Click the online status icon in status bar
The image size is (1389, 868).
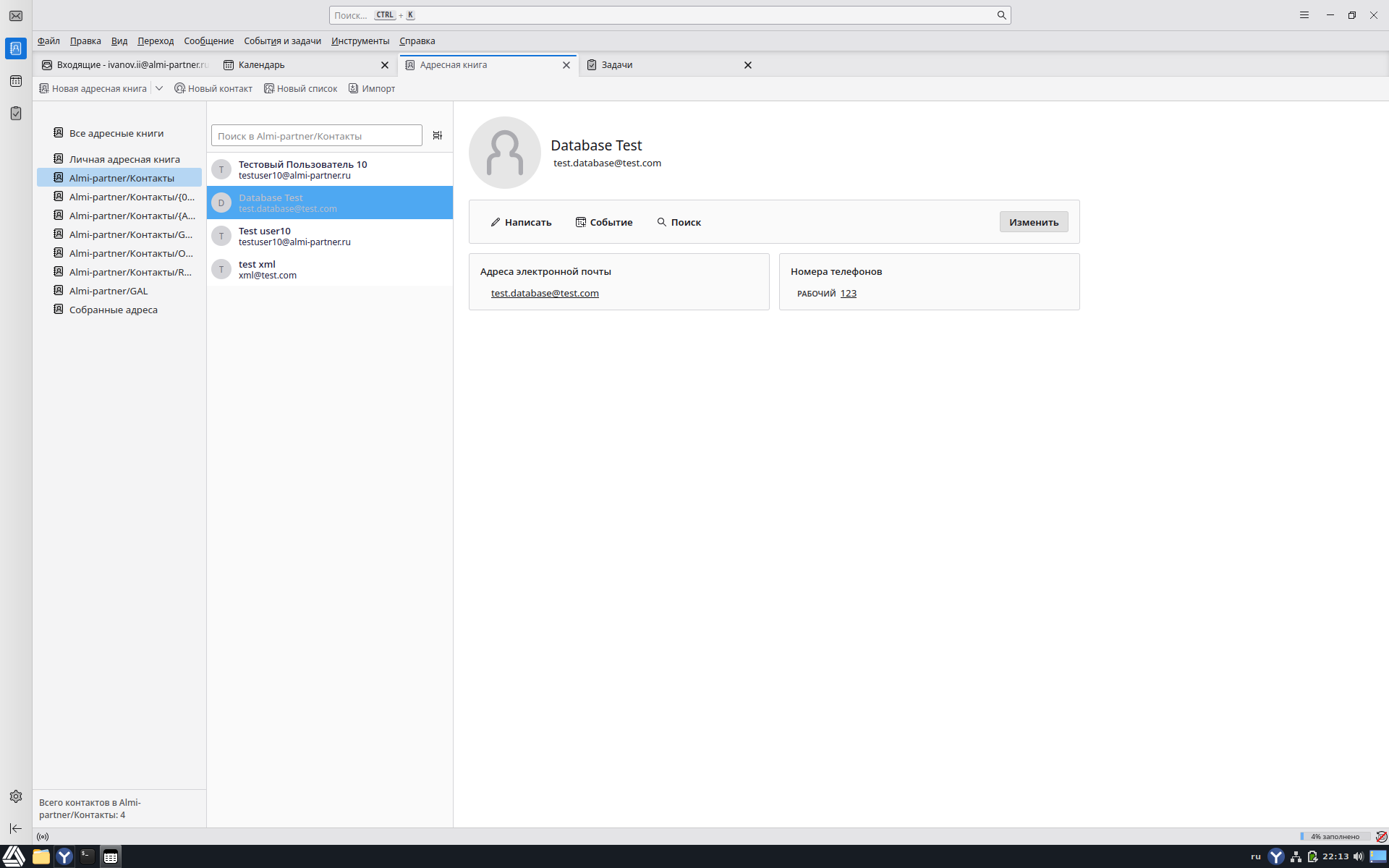tap(43, 837)
